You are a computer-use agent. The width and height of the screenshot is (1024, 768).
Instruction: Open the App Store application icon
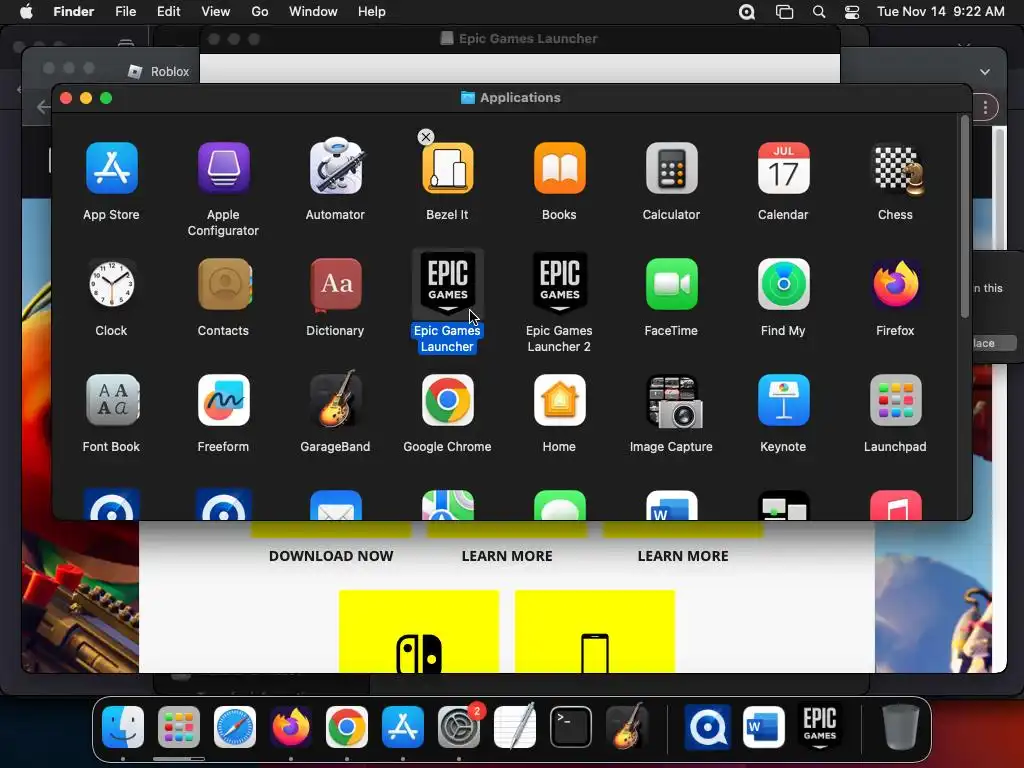coord(112,168)
